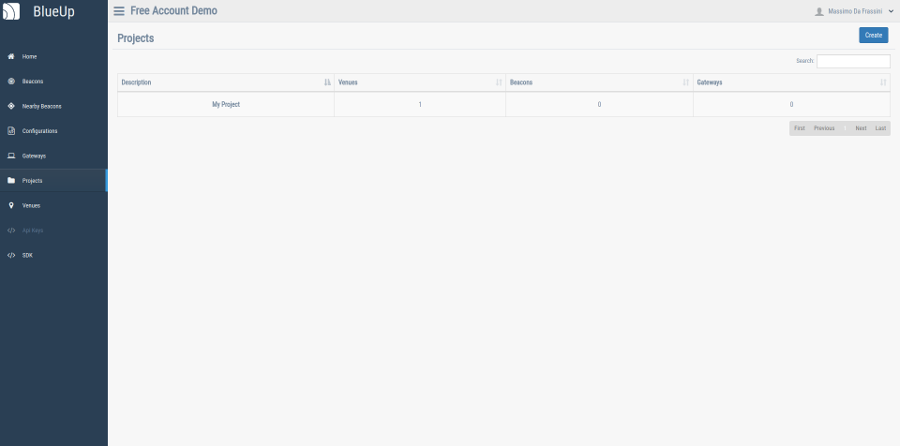Click the Massimo Da Frassini username

click(855, 11)
